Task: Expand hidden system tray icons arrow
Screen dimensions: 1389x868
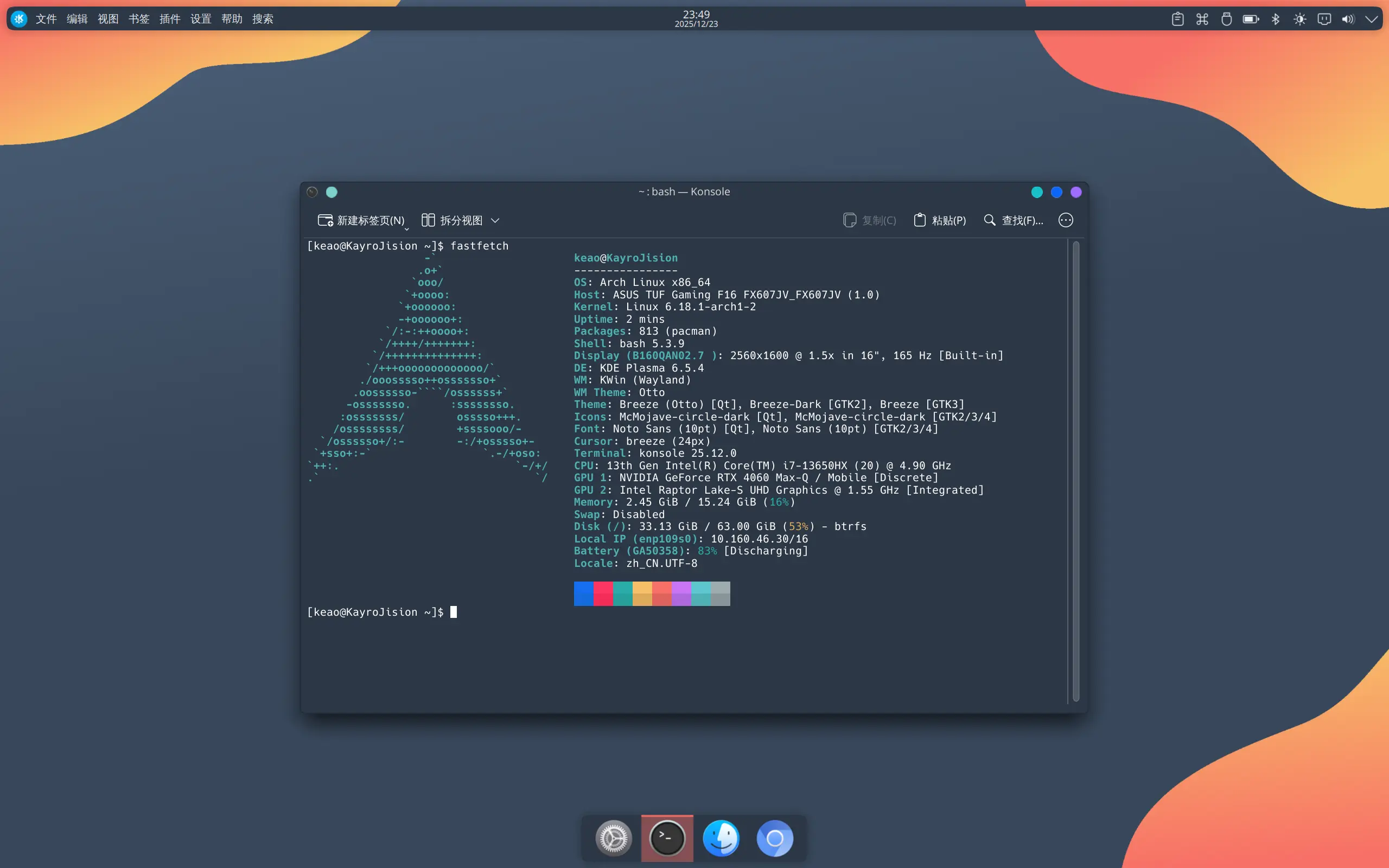Action: [x=1372, y=19]
